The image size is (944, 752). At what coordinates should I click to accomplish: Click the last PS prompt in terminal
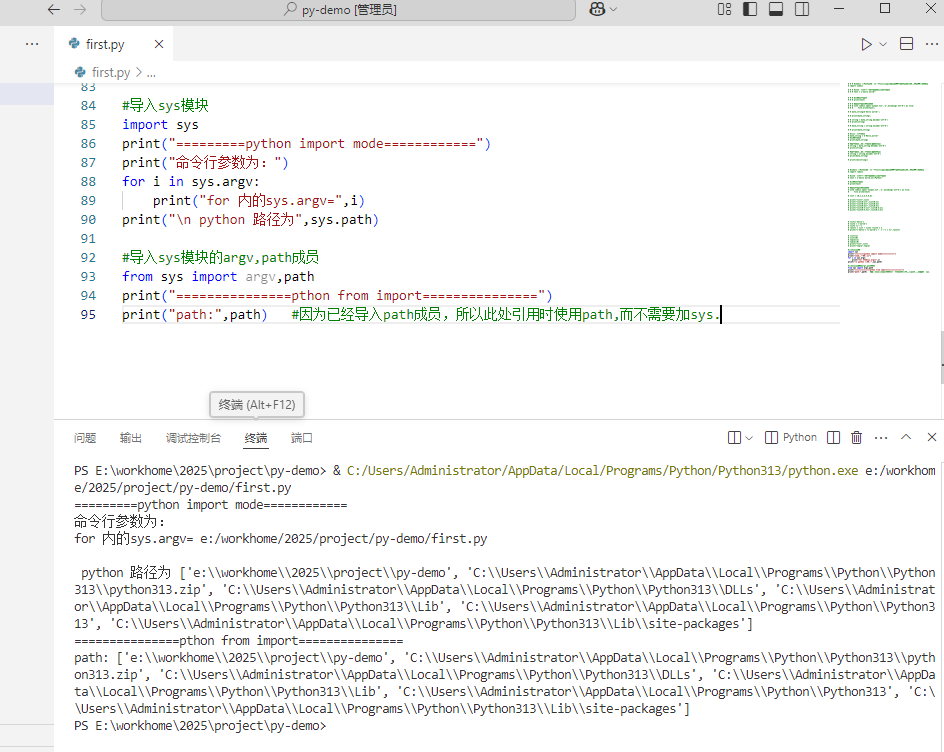(200, 726)
